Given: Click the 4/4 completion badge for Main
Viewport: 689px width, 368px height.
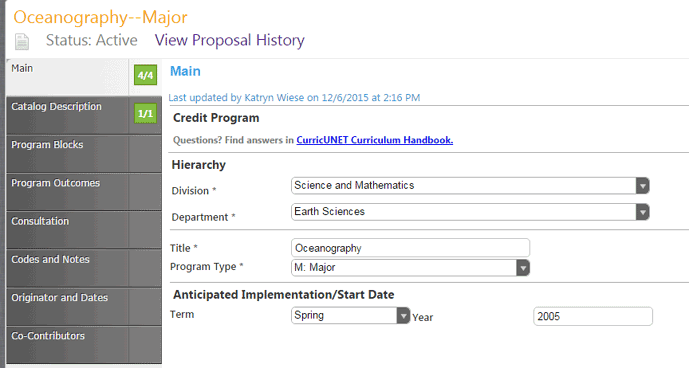Looking at the screenshot, I should (x=145, y=75).
